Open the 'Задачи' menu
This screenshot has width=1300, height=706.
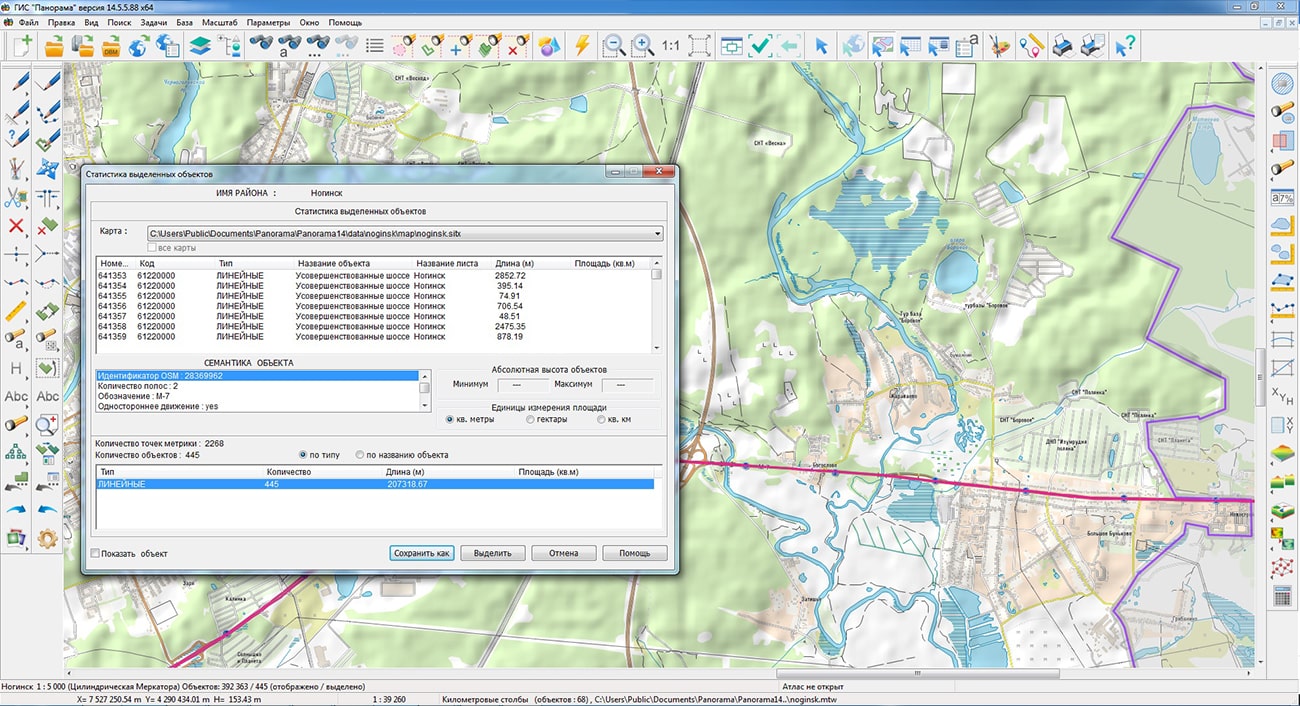(x=154, y=22)
